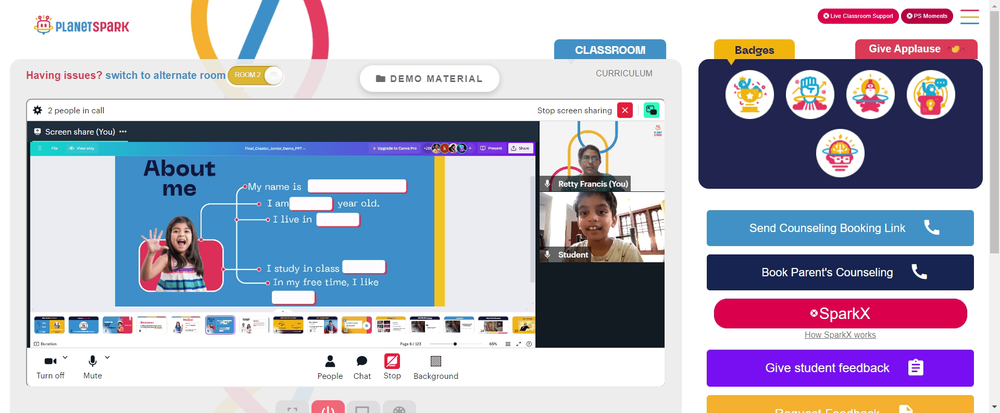Screen dimensions: 1000x413
Task: Open Canva help question icon
Action: coord(529,344)
